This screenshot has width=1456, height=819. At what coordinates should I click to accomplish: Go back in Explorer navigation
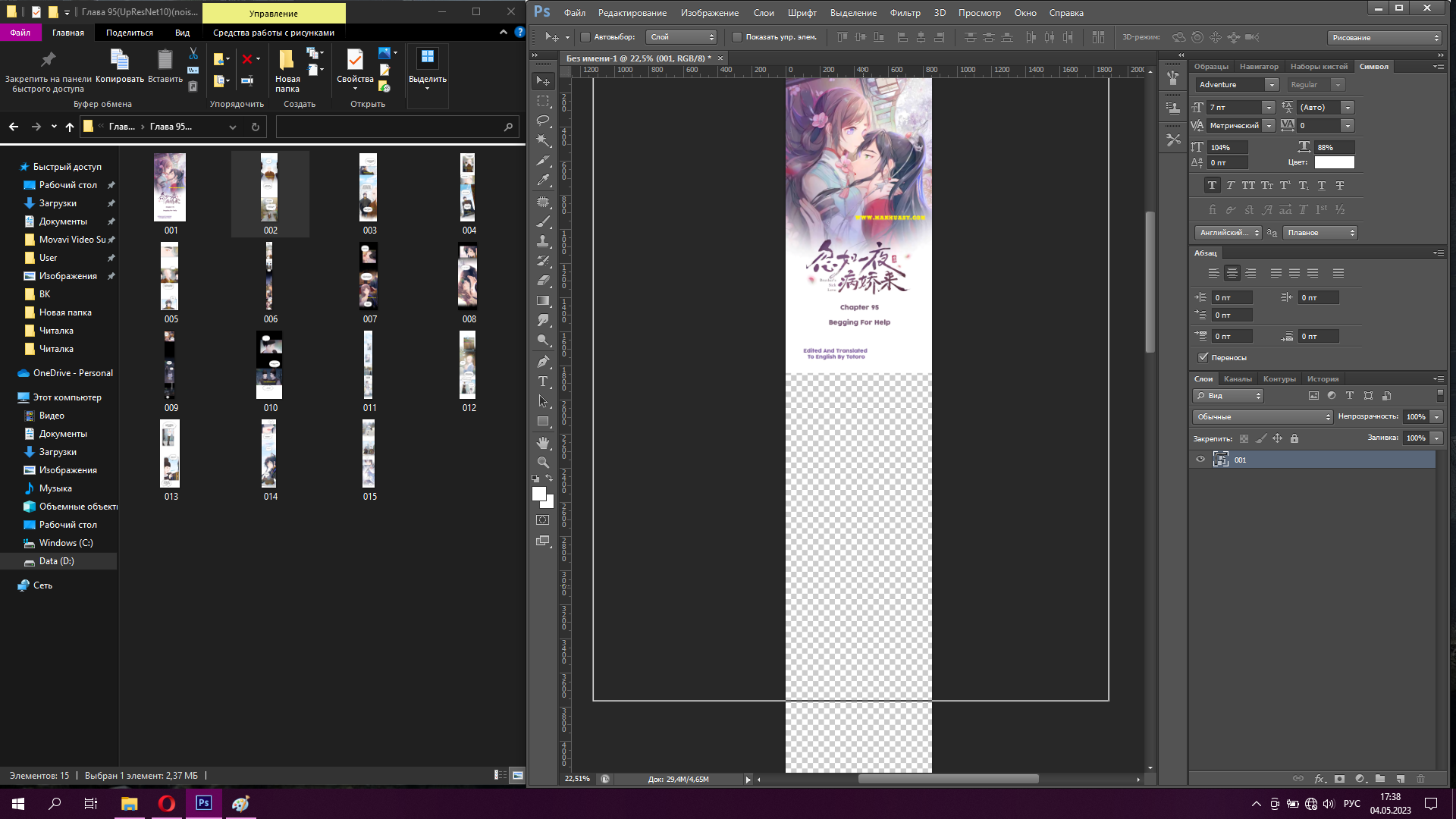[14, 127]
